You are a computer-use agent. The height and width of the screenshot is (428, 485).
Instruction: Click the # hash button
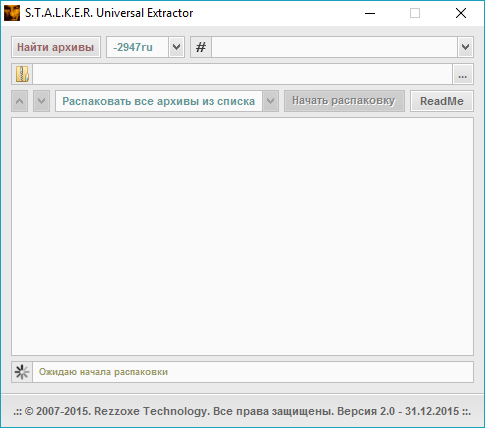coord(201,47)
